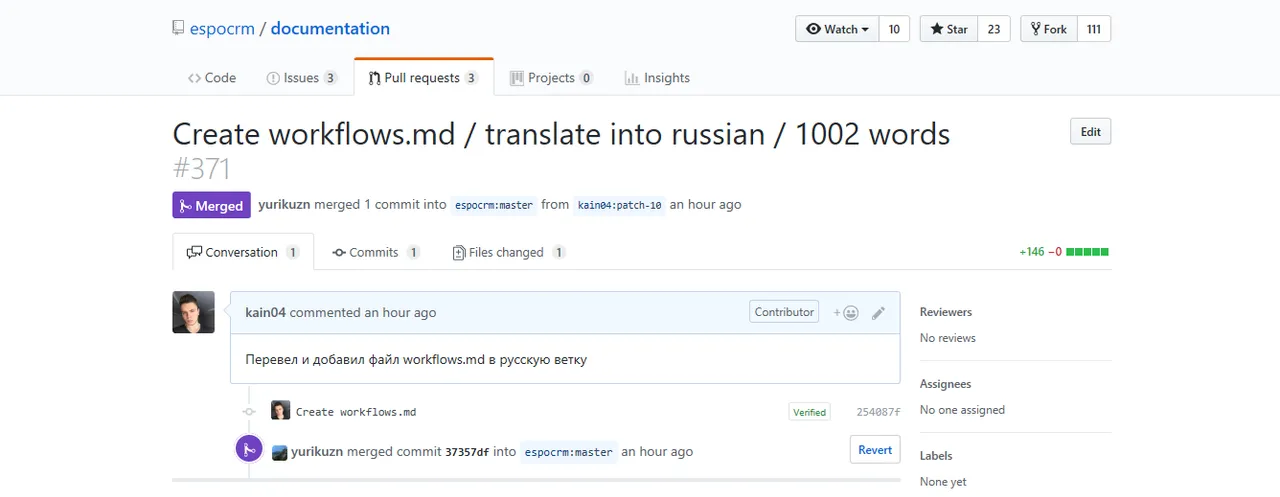Select the pull request number #371
1280x497 pixels.
(x=201, y=168)
